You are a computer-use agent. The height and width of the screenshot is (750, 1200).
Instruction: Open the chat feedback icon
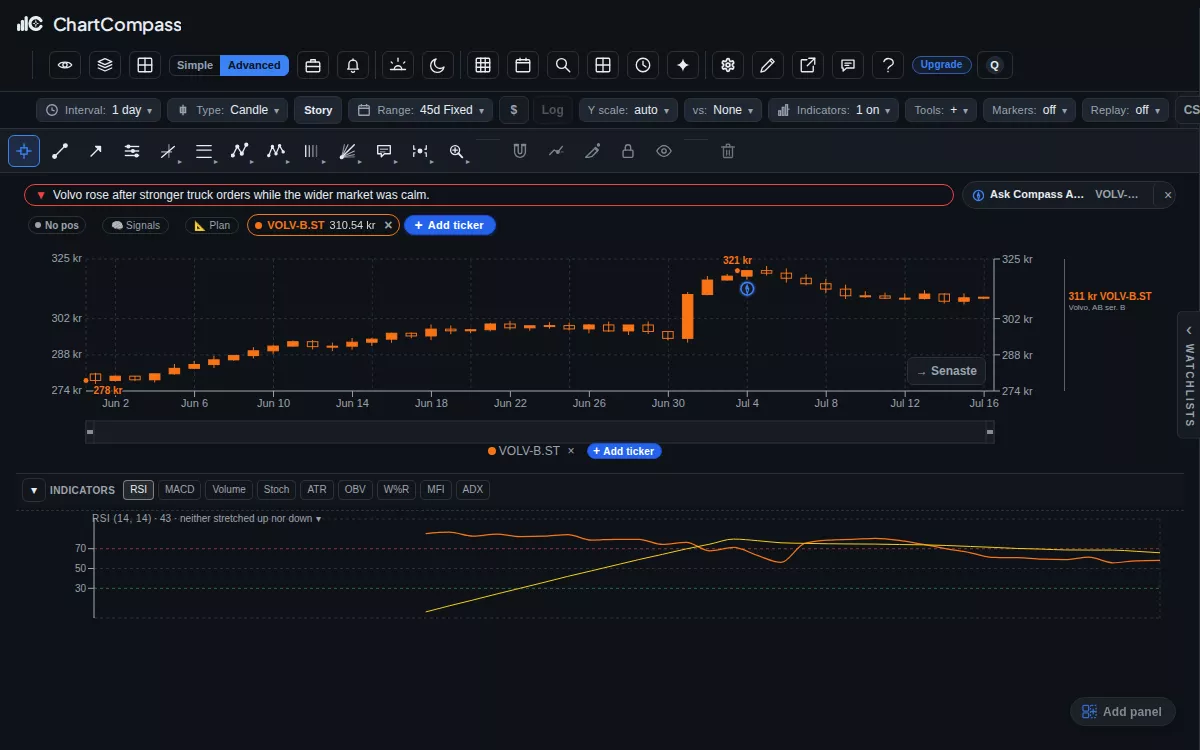click(848, 65)
